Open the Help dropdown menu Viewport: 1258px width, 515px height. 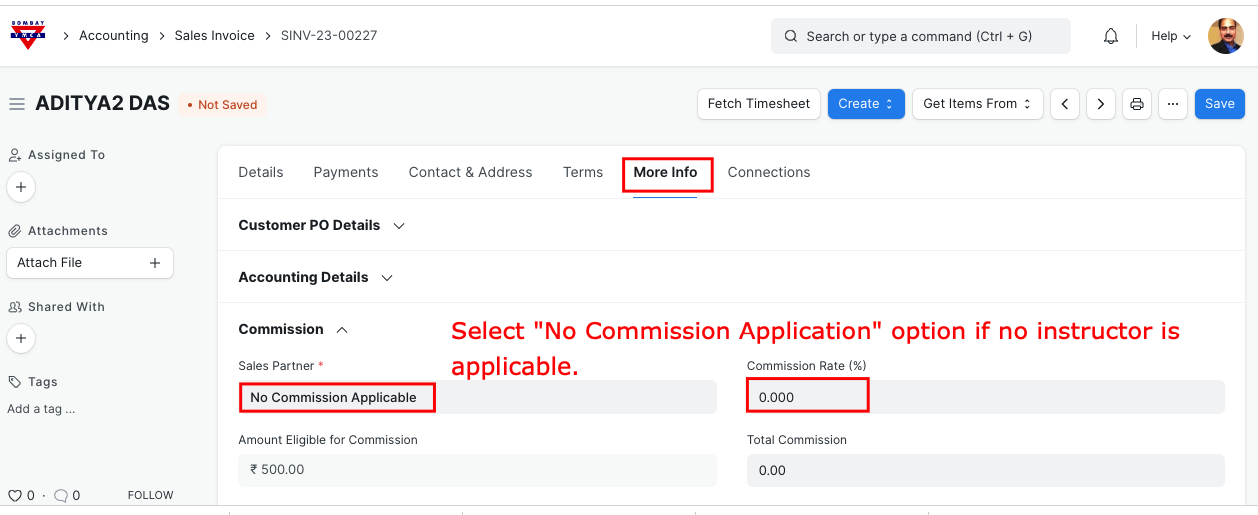click(1170, 36)
